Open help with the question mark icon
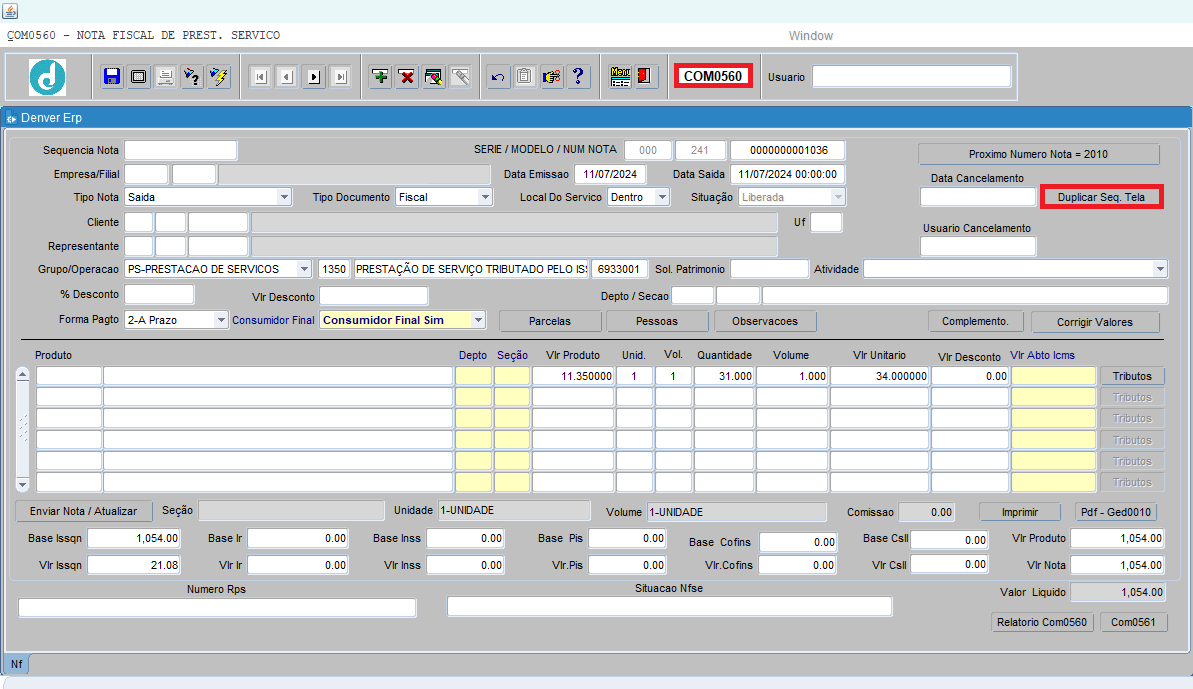This screenshot has width=1193, height=689. [578, 77]
